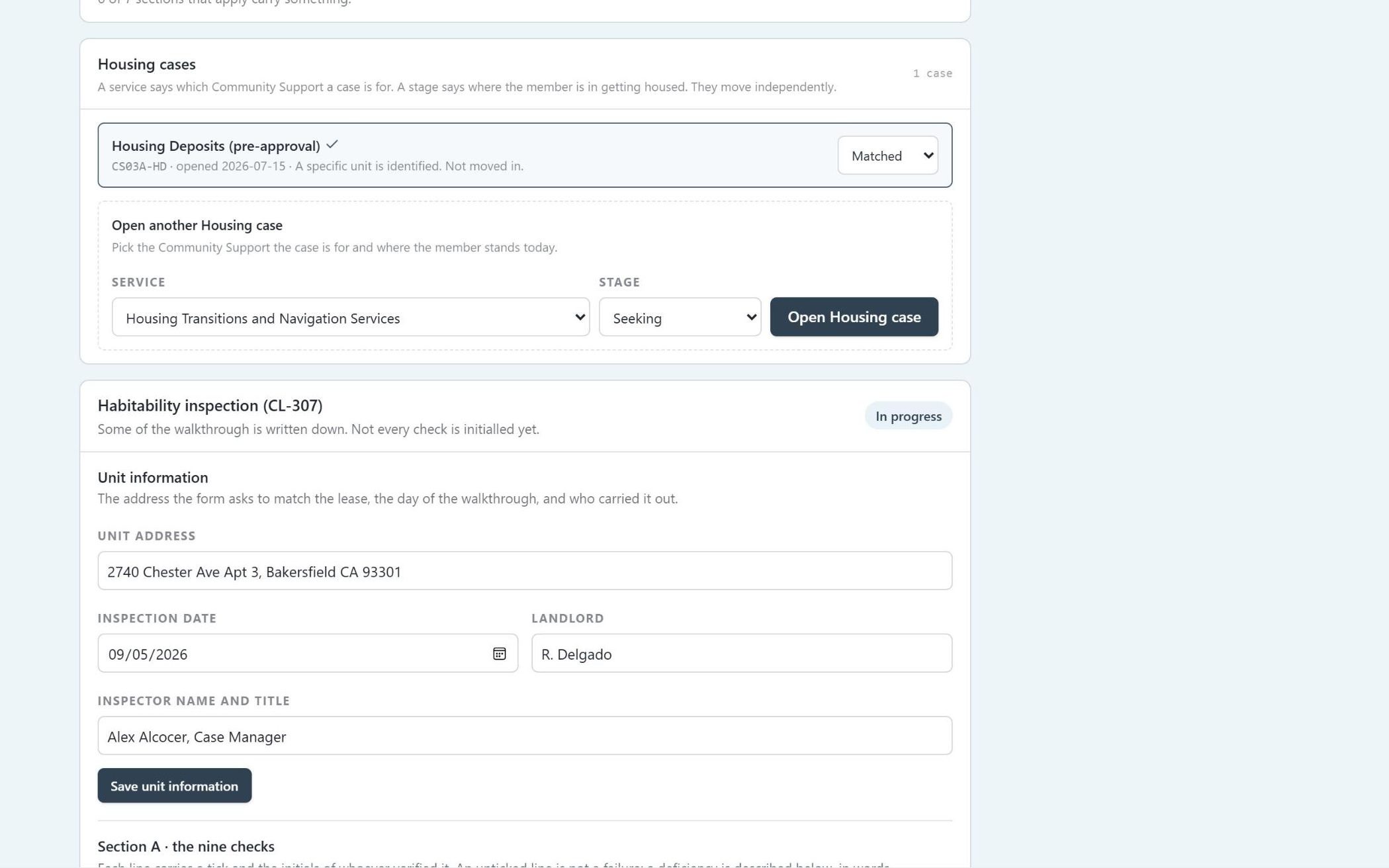Open the inspection date calendar picker
The width and height of the screenshot is (1389, 868).
[x=500, y=654]
